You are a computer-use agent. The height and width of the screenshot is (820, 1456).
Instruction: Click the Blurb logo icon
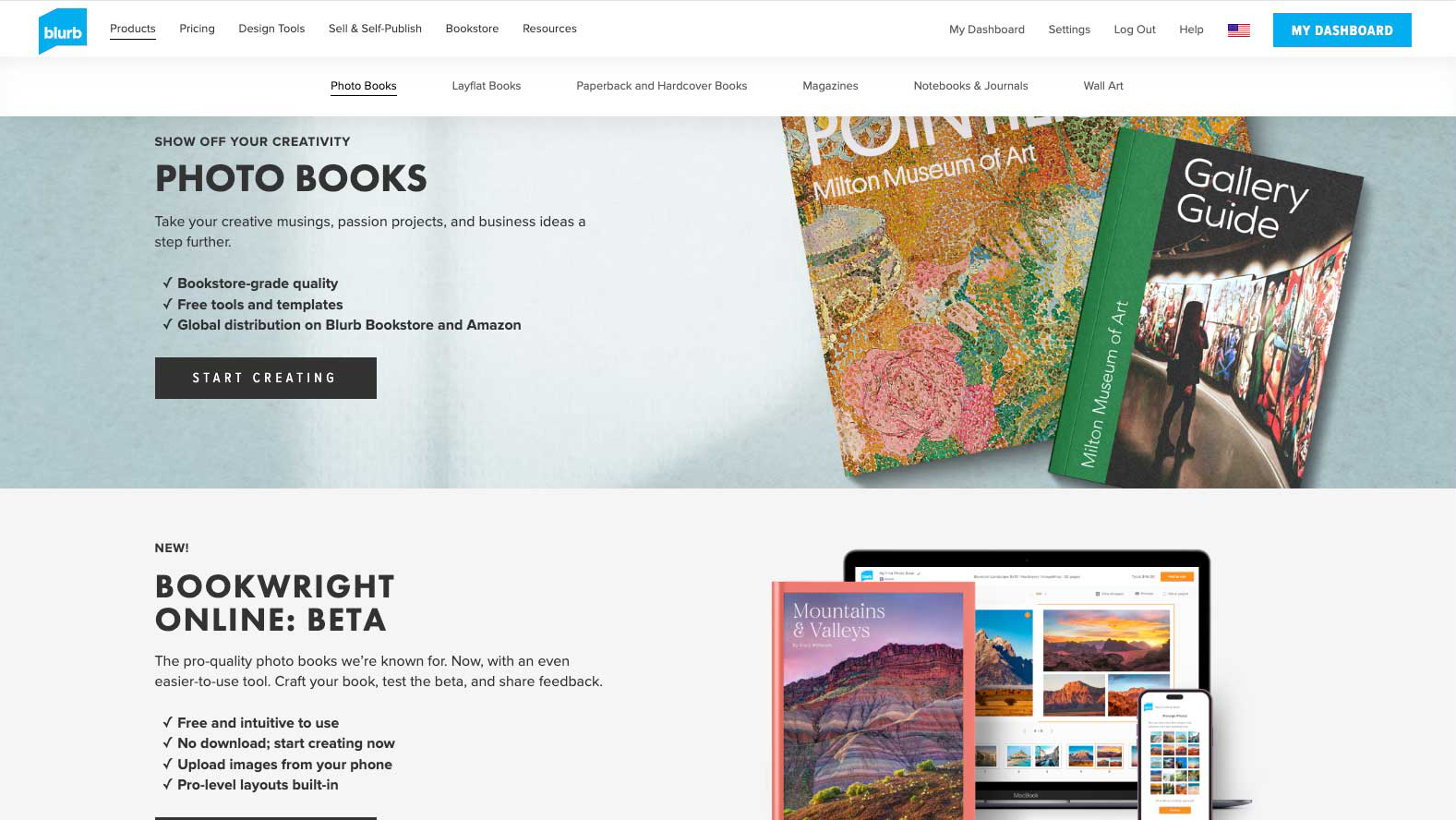63,31
